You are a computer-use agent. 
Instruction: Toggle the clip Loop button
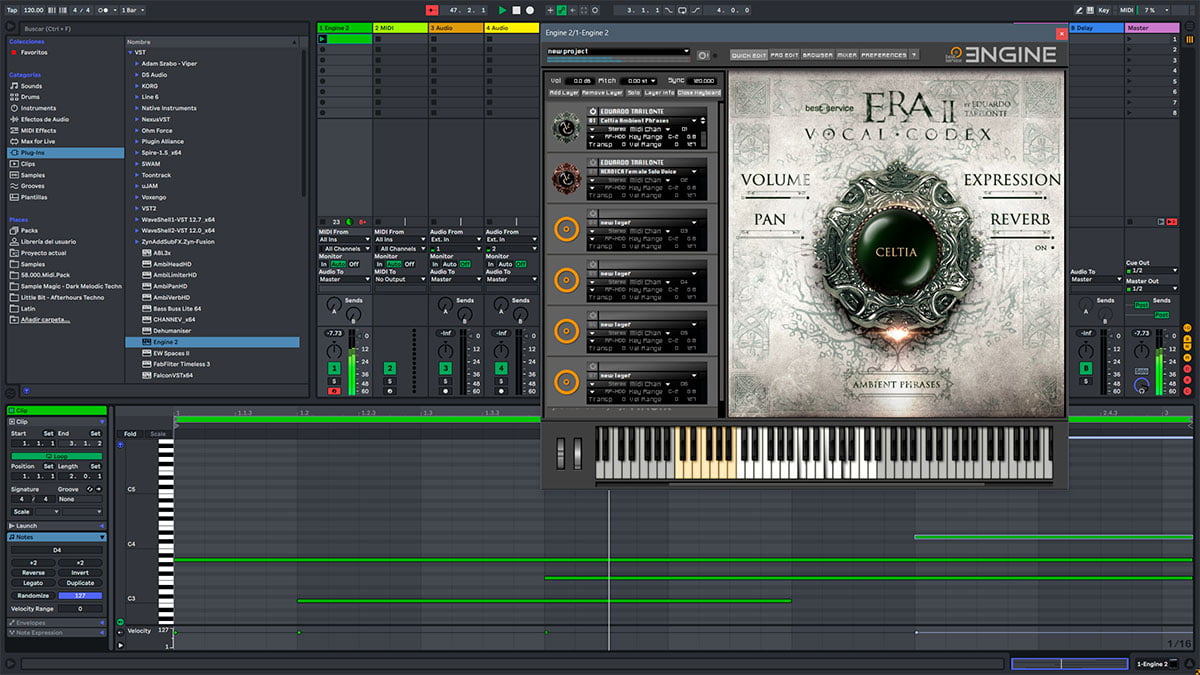[x=56, y=456]
